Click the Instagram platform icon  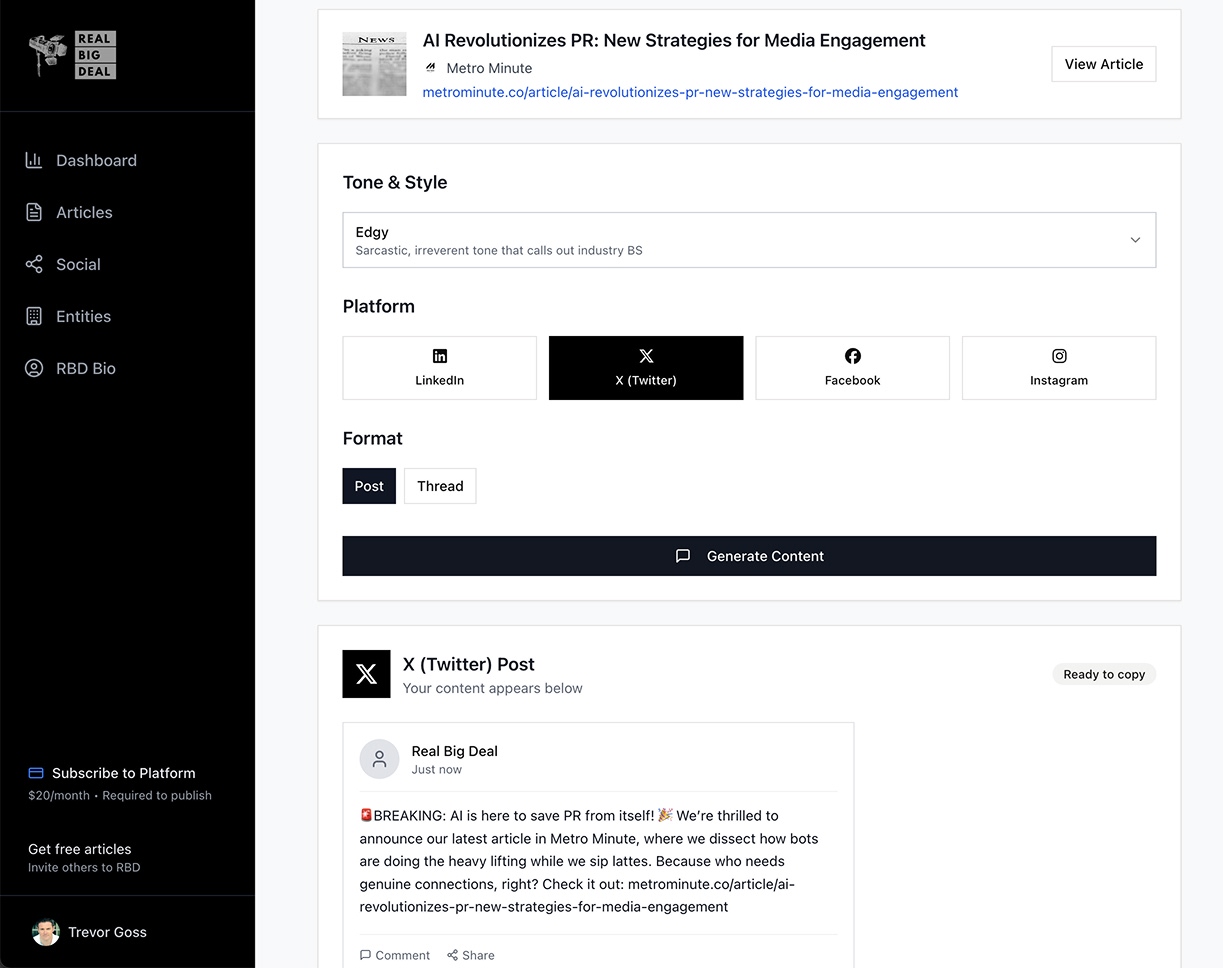pos(1058,356)
